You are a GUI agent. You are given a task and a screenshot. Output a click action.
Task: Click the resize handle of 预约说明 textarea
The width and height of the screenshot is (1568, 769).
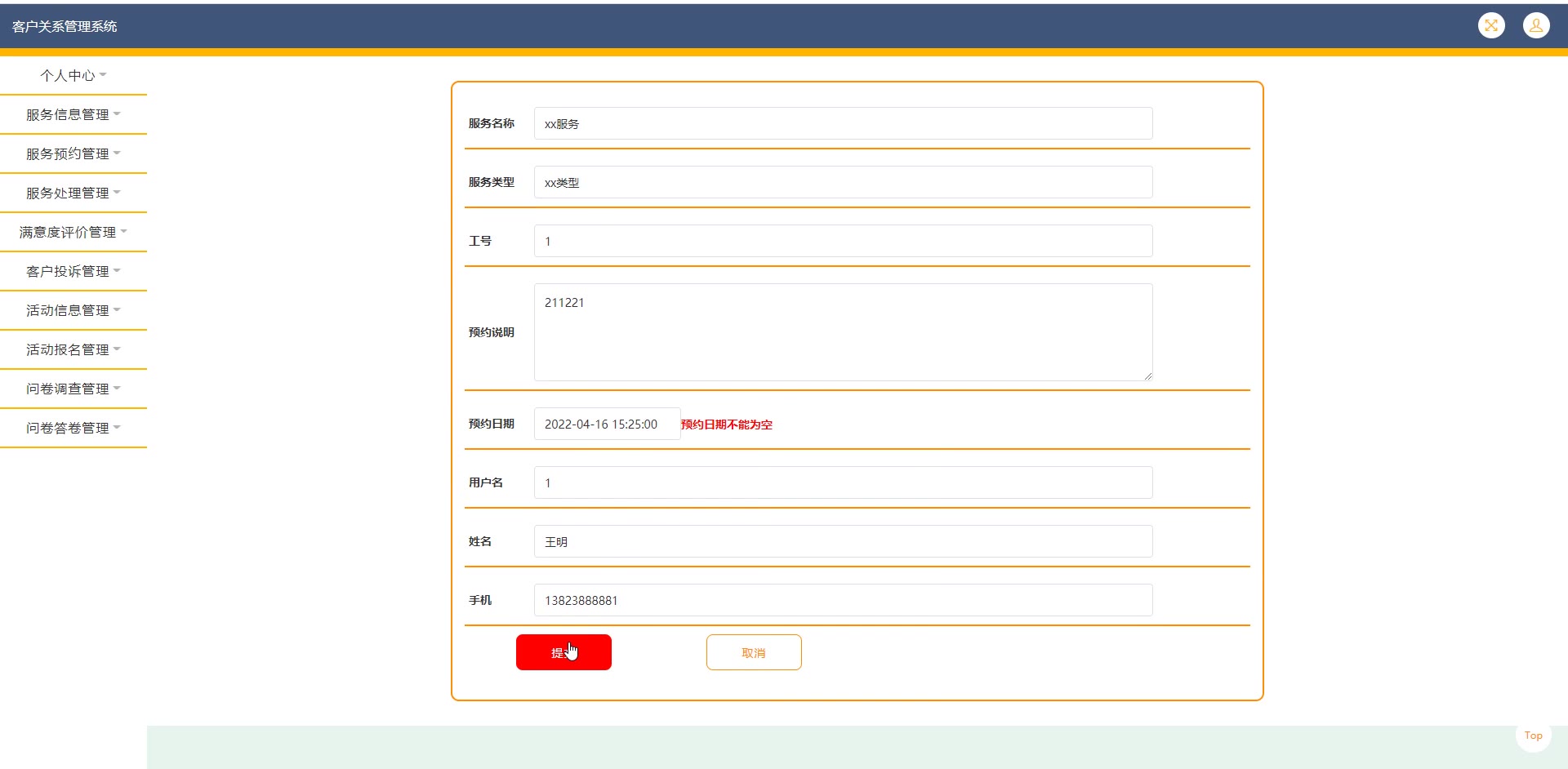tap(1147, 376)
